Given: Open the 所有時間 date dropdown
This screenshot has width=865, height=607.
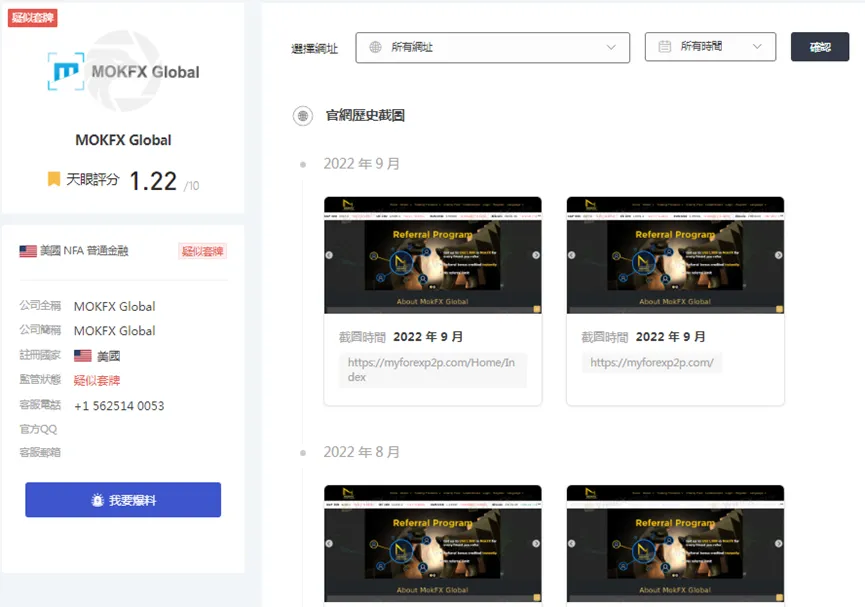Looking at the screenshot, I should 710,46.
